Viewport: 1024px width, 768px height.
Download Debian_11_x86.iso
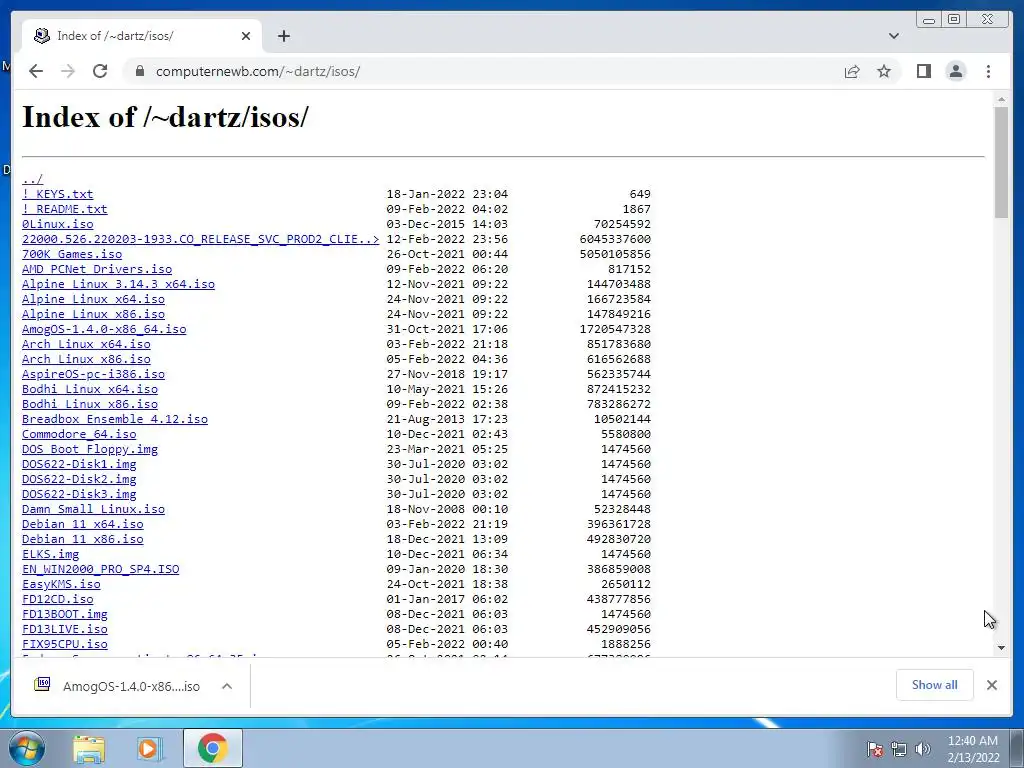point(82,539)
